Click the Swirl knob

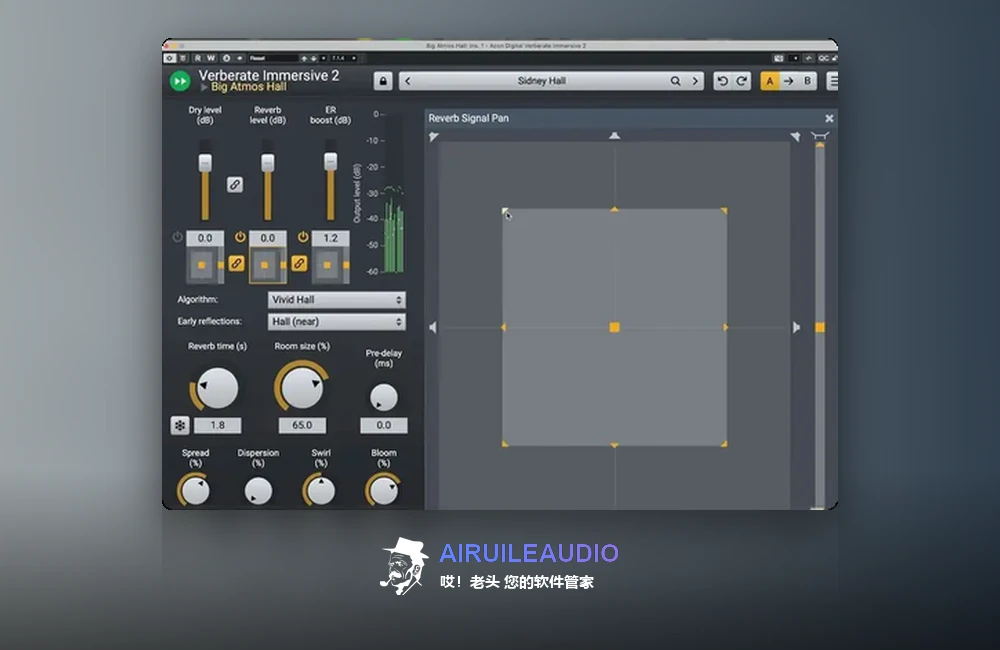[x=321, y=491]
